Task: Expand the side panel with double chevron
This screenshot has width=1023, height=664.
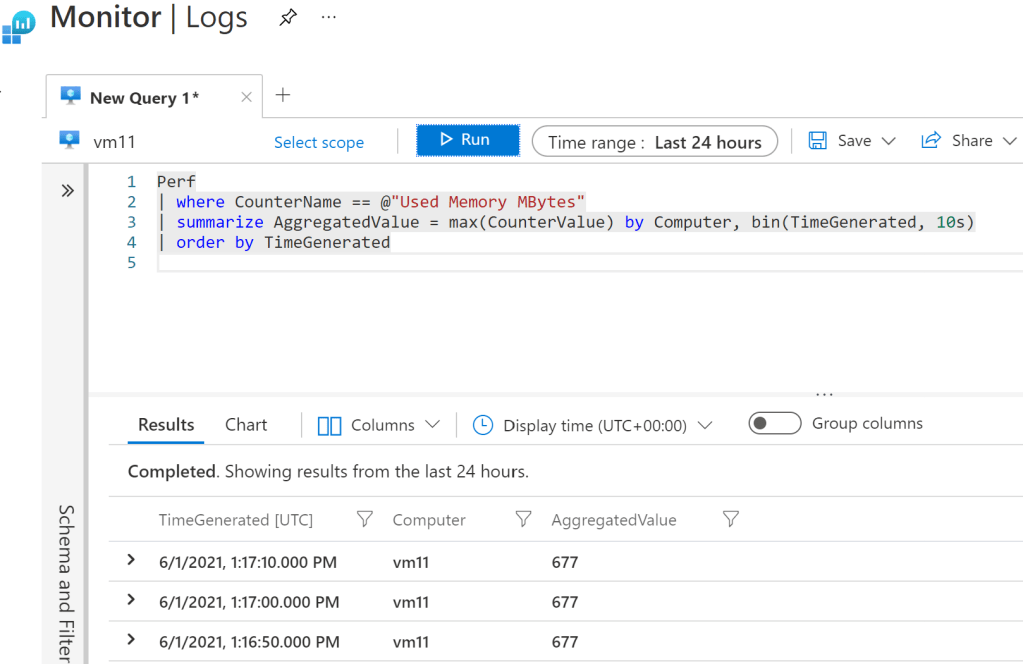Action: [67, 190]
